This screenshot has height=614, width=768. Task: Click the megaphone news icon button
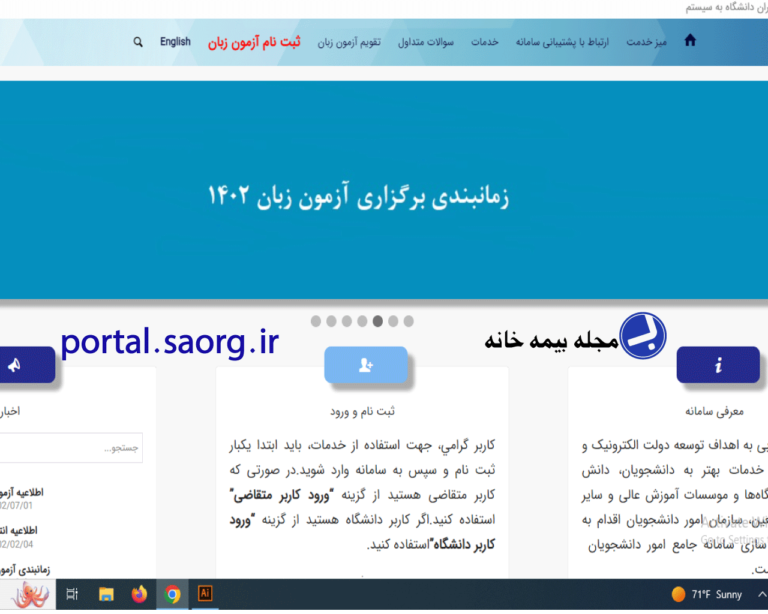(x=27, y=365)
